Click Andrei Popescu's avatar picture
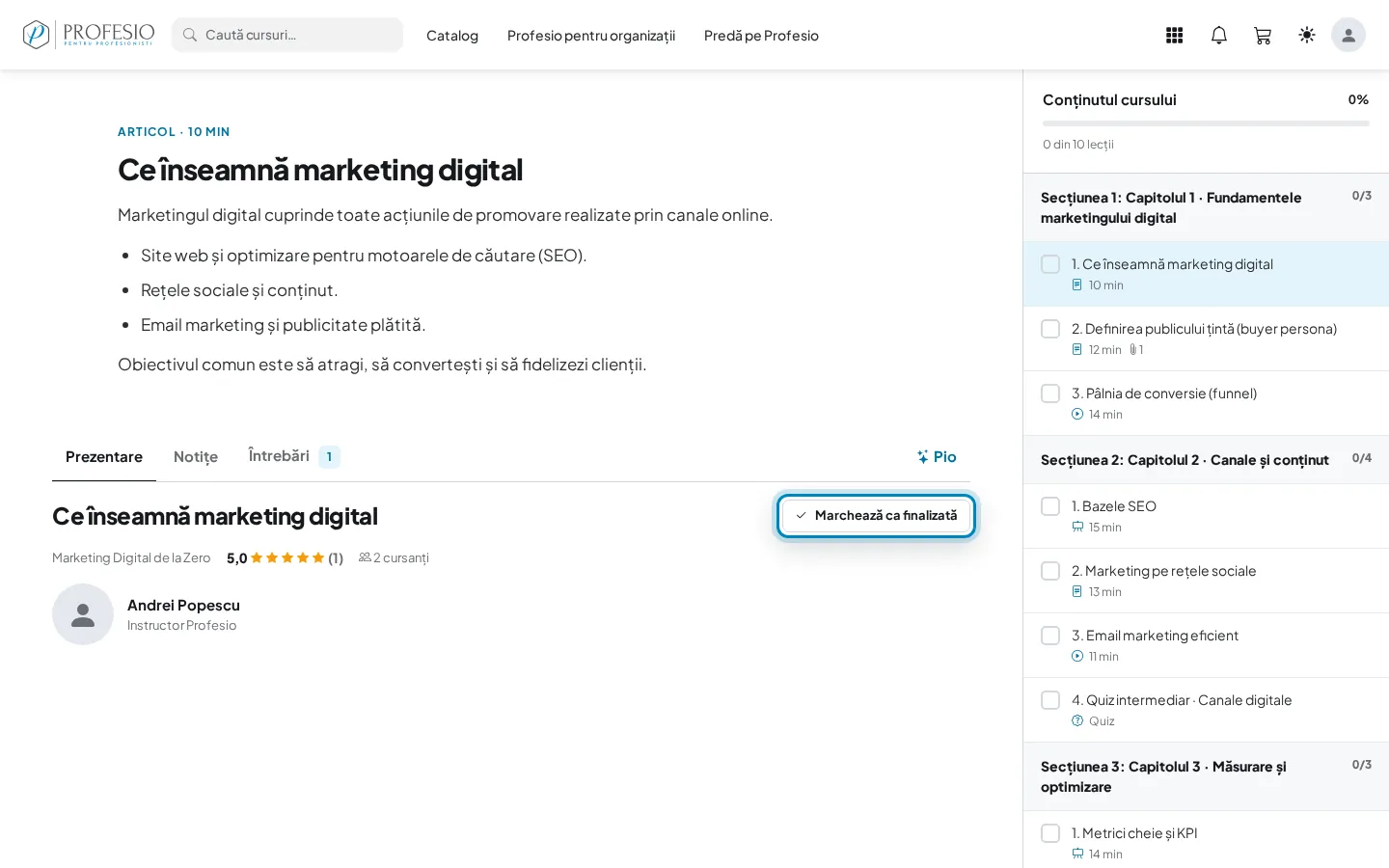Viewport: 1389px width, 868px height. pos(83,614)
